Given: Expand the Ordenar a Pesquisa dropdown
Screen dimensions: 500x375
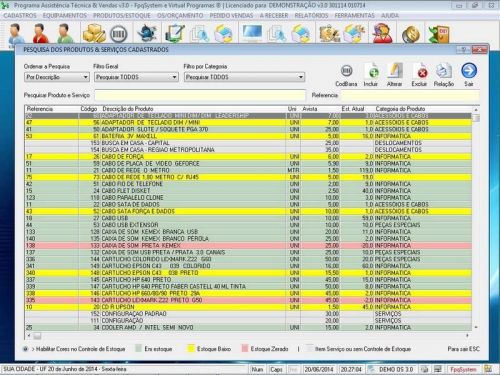Looking at the screenshot, I should point(86,77).
